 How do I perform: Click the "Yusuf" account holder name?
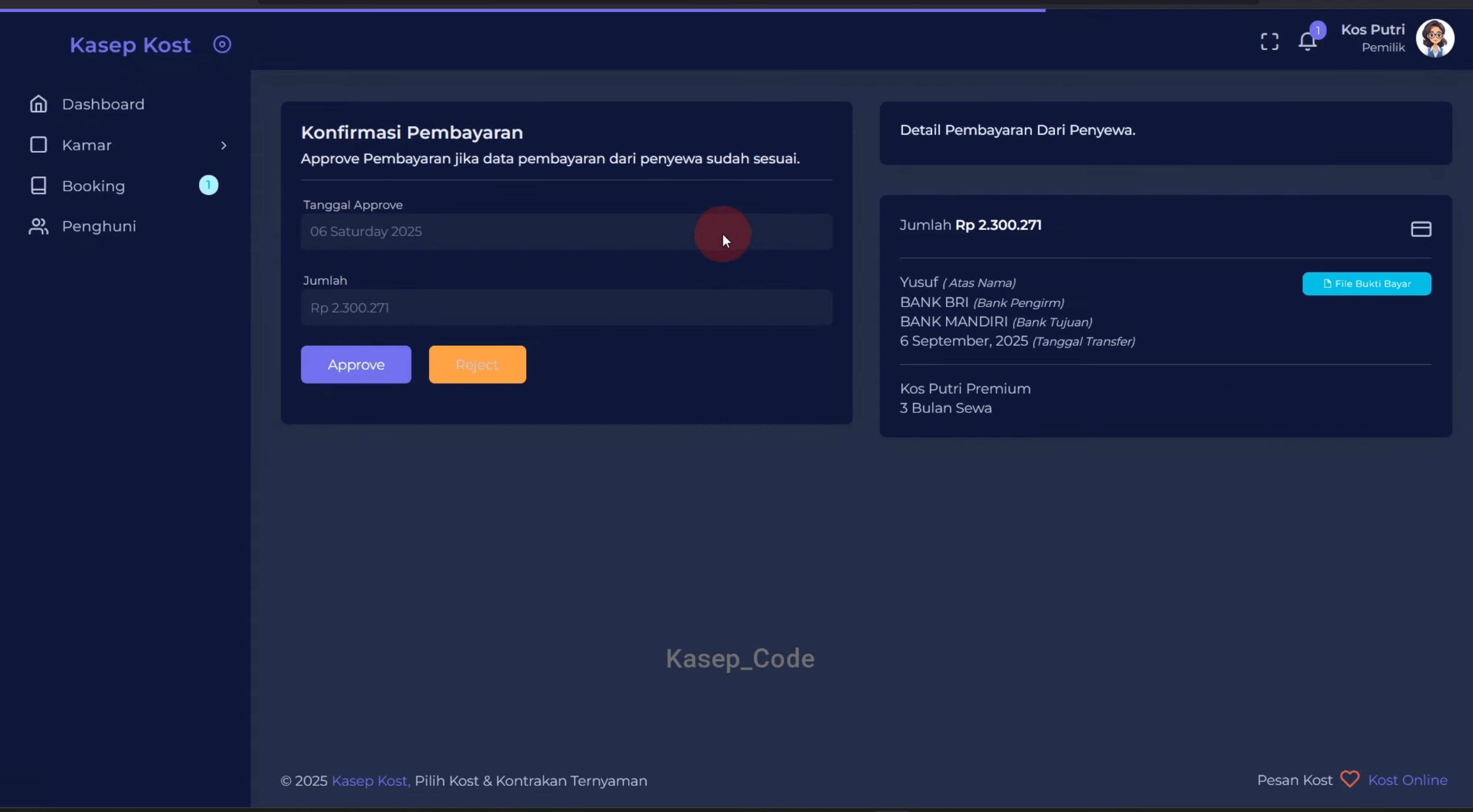[918, 282]
